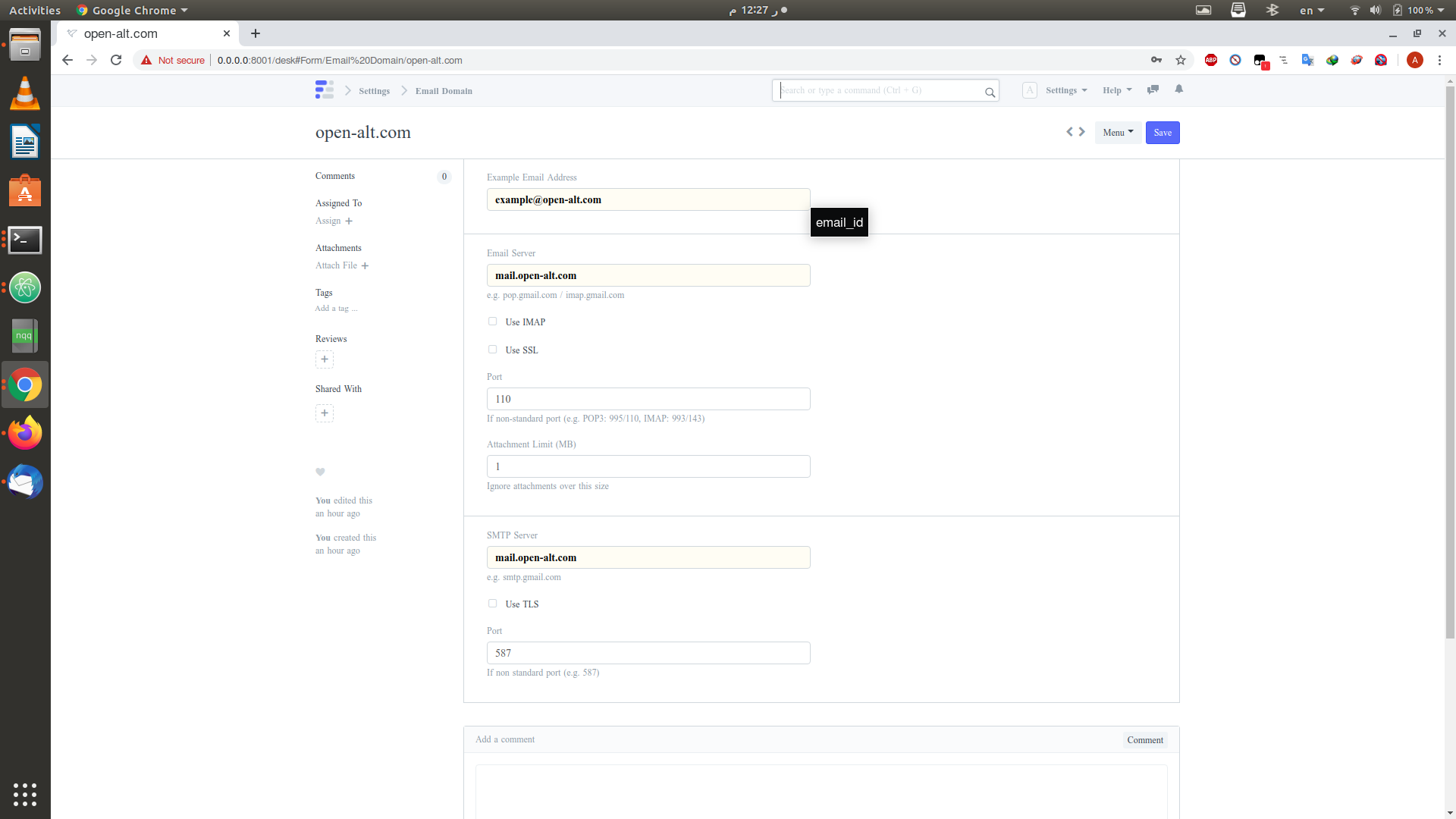Open Google Translate extension icon
Image resolution: width=1456 pixels, height=819 pixels.
coord(1308,60)
